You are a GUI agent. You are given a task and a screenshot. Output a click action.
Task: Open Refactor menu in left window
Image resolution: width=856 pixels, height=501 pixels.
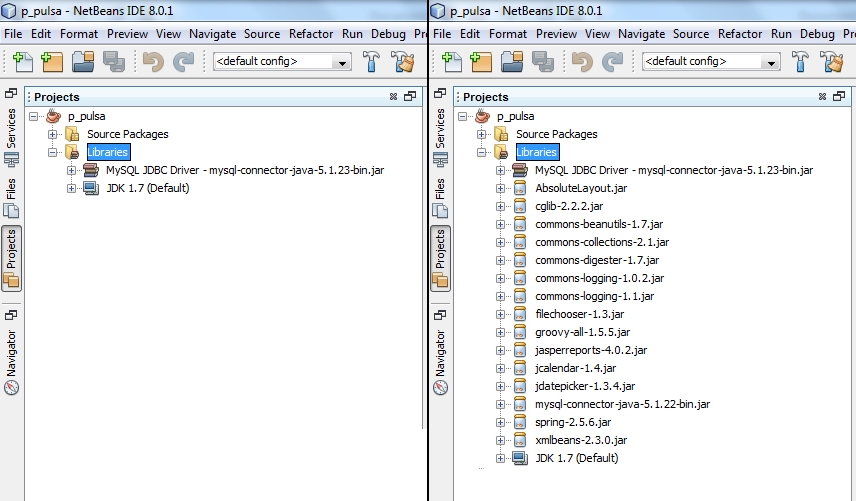[311, 34]
